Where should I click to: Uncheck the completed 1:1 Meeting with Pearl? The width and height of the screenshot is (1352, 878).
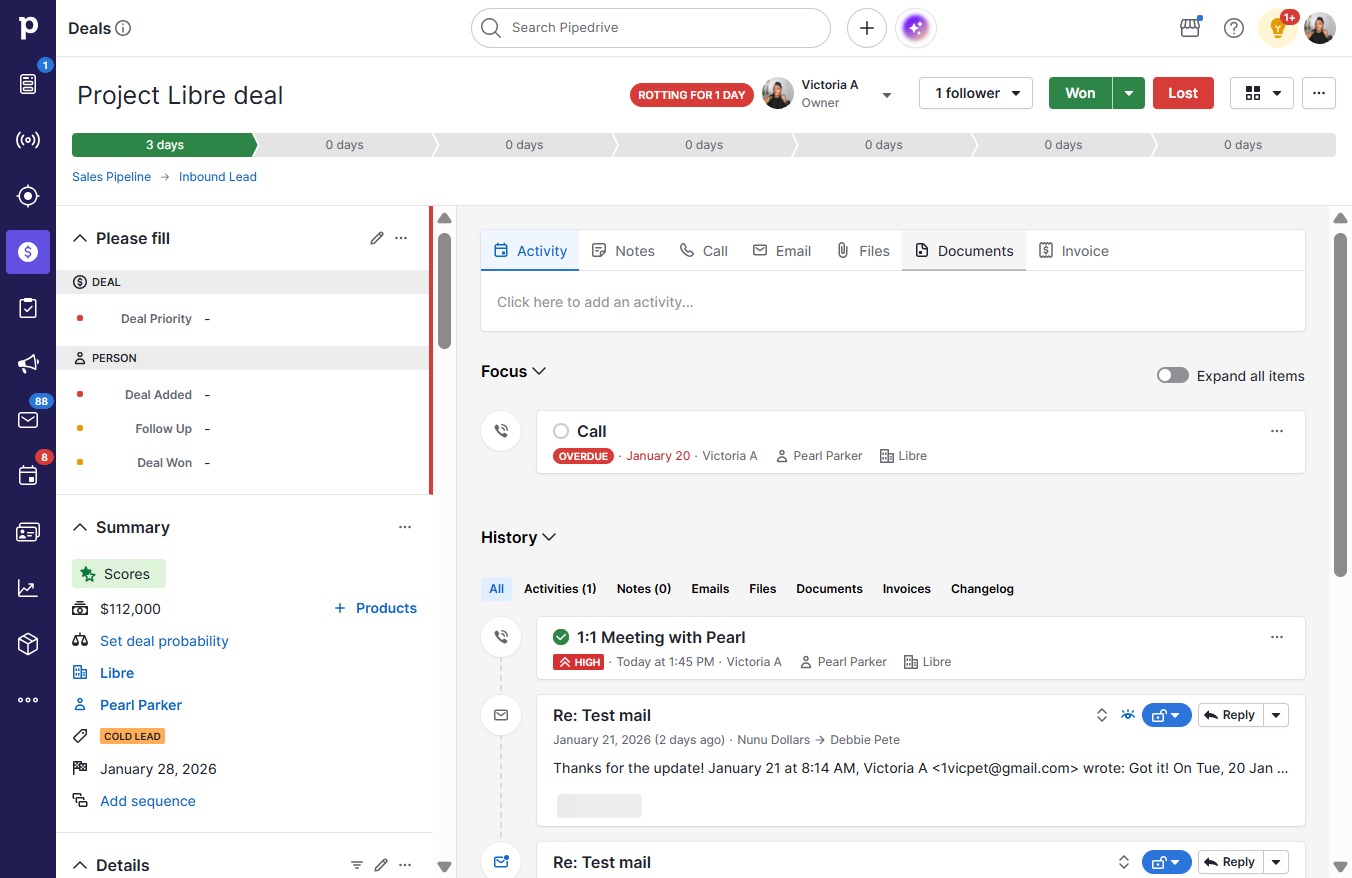coord(561,637)
